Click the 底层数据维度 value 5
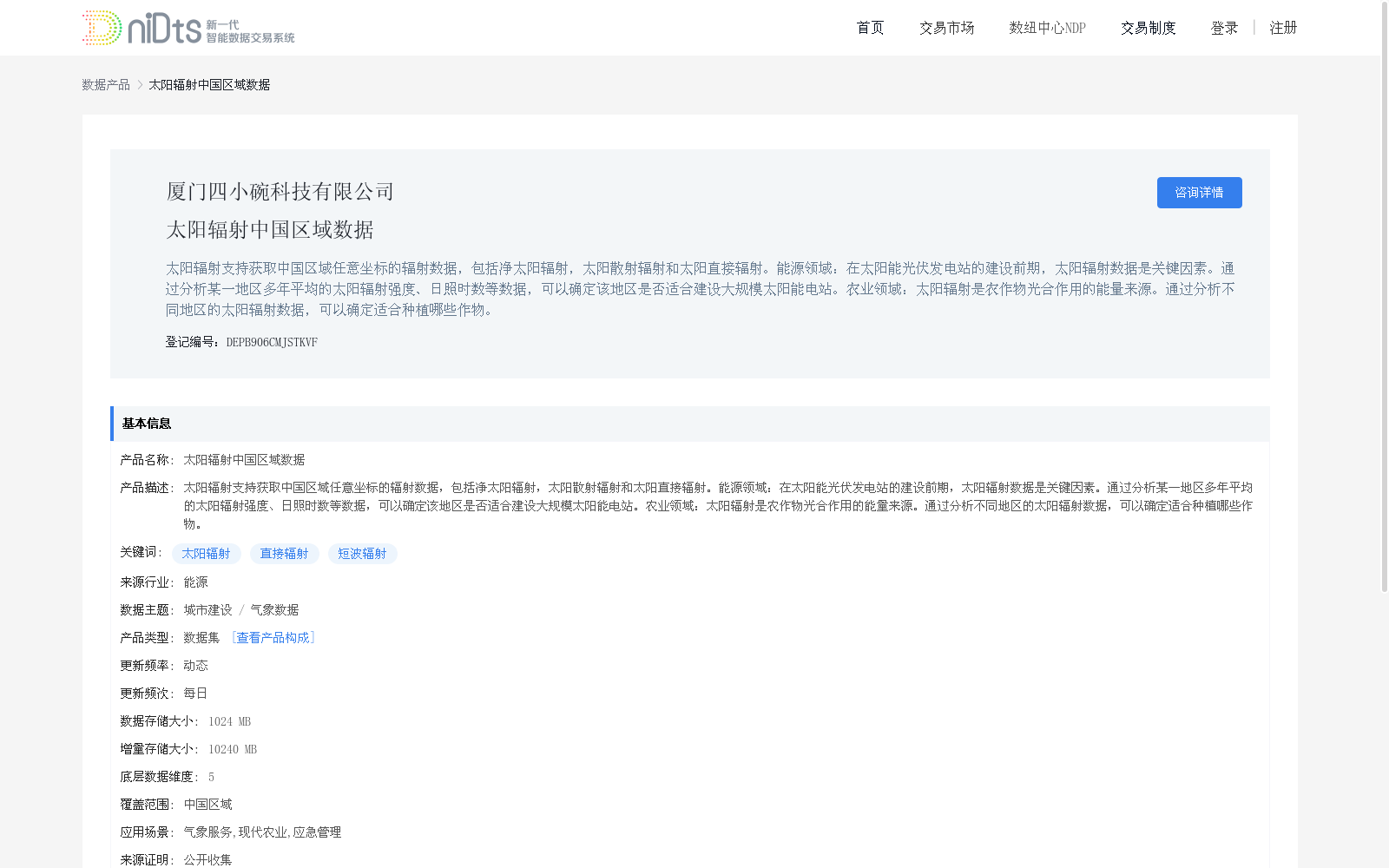Screen dimensions: 1389x868 (211, 777)
